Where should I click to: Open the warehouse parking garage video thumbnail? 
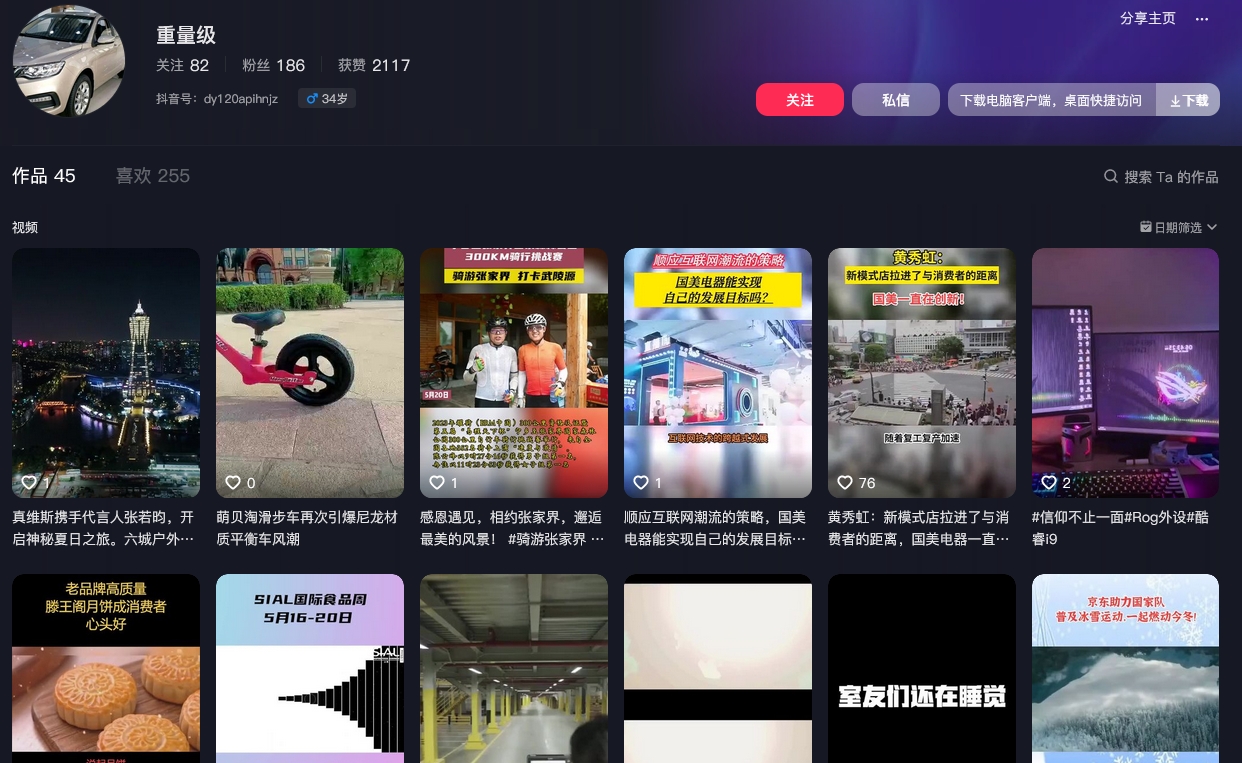514,668
